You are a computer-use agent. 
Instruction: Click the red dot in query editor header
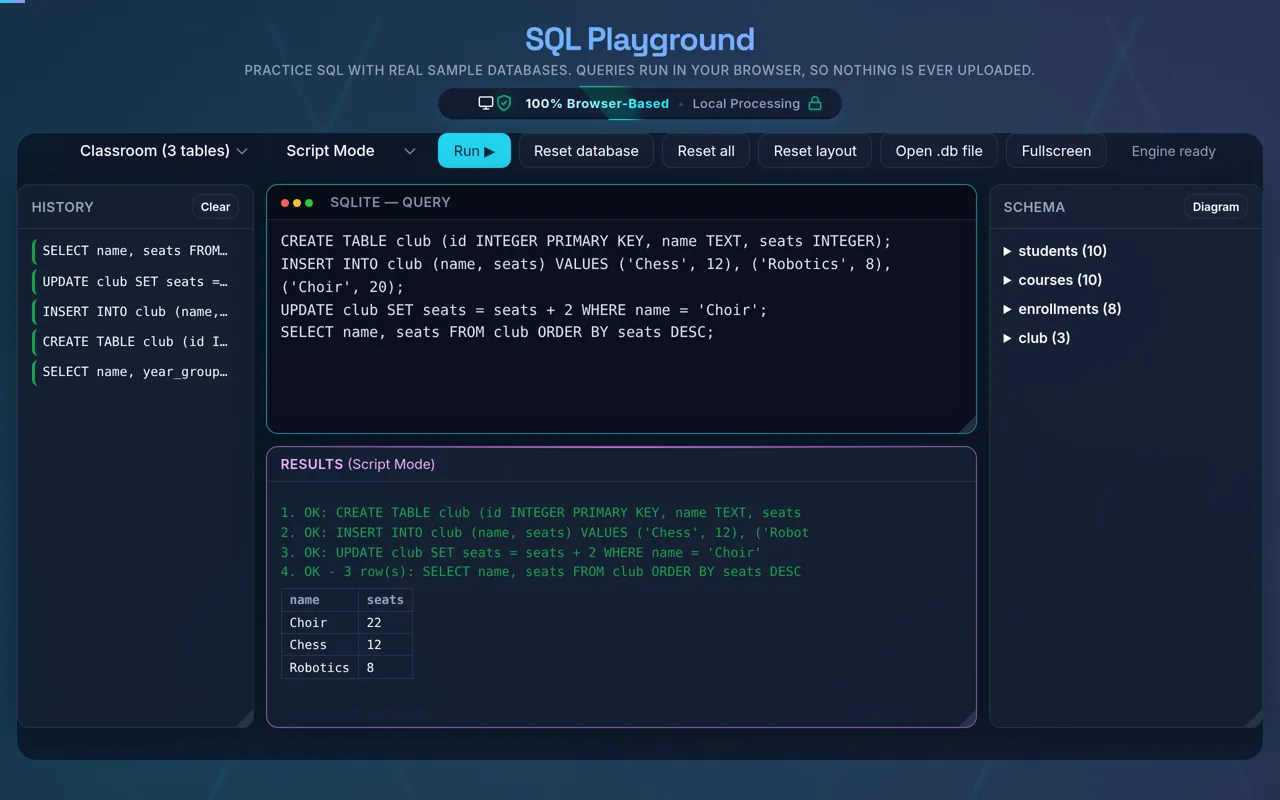(x=285, y=203)
